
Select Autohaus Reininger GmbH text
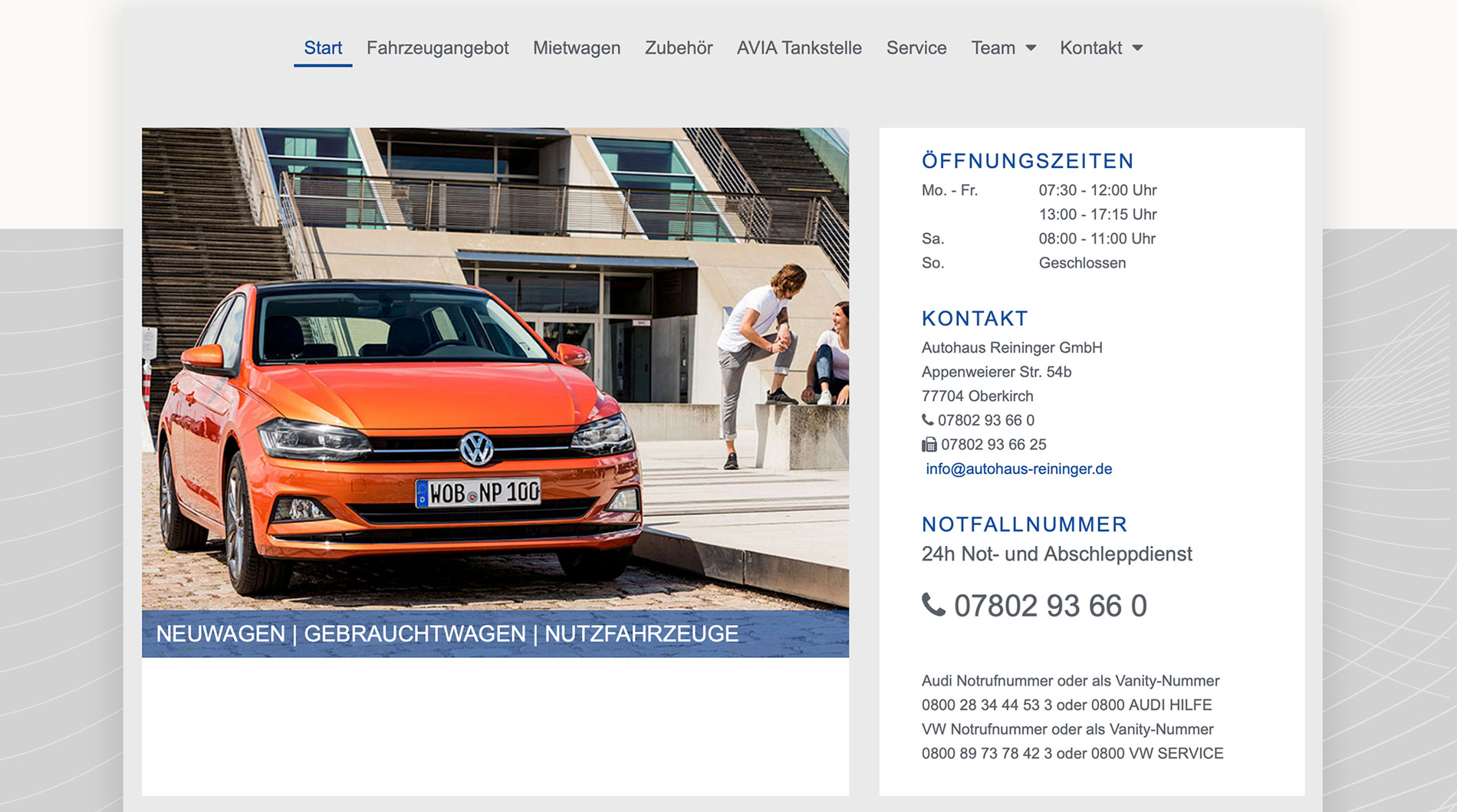click(1012, 347)
